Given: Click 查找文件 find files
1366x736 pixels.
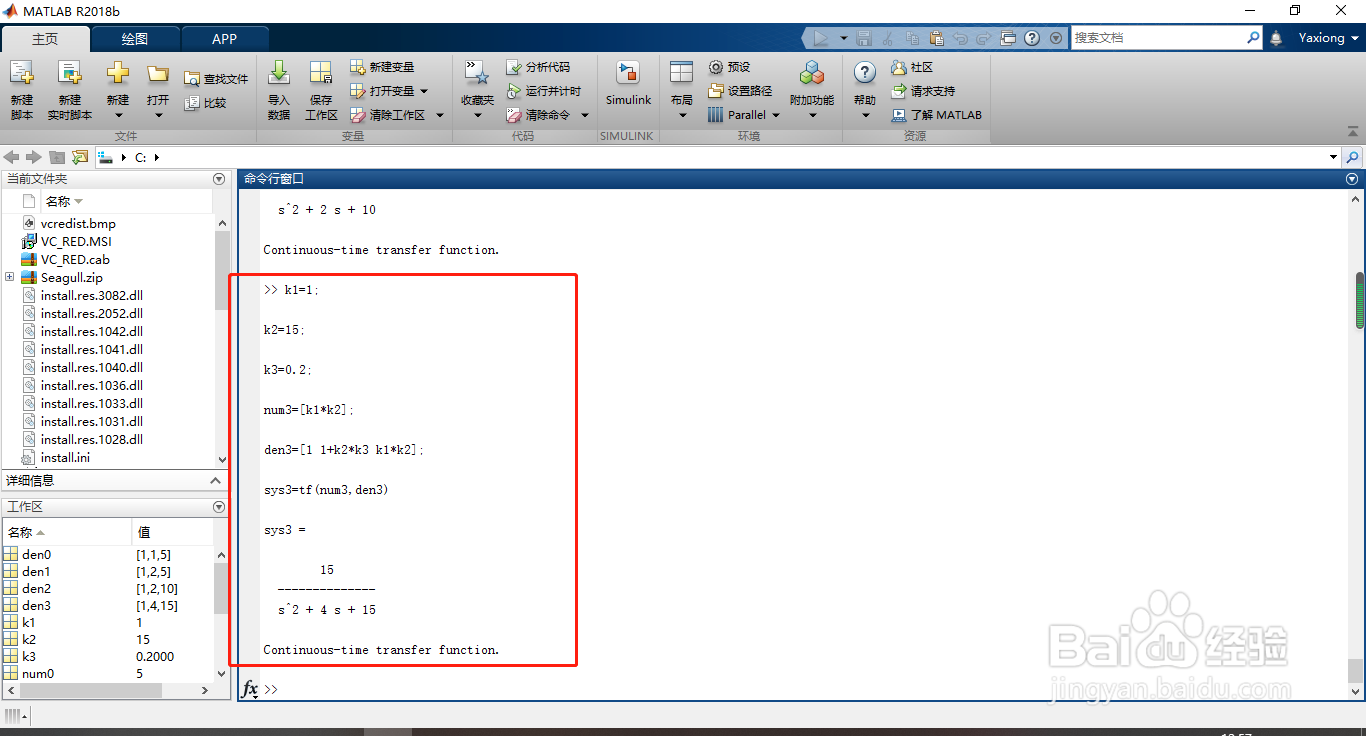Looking at the screenshot, I should pyautogui.click(x=216, y=79).
